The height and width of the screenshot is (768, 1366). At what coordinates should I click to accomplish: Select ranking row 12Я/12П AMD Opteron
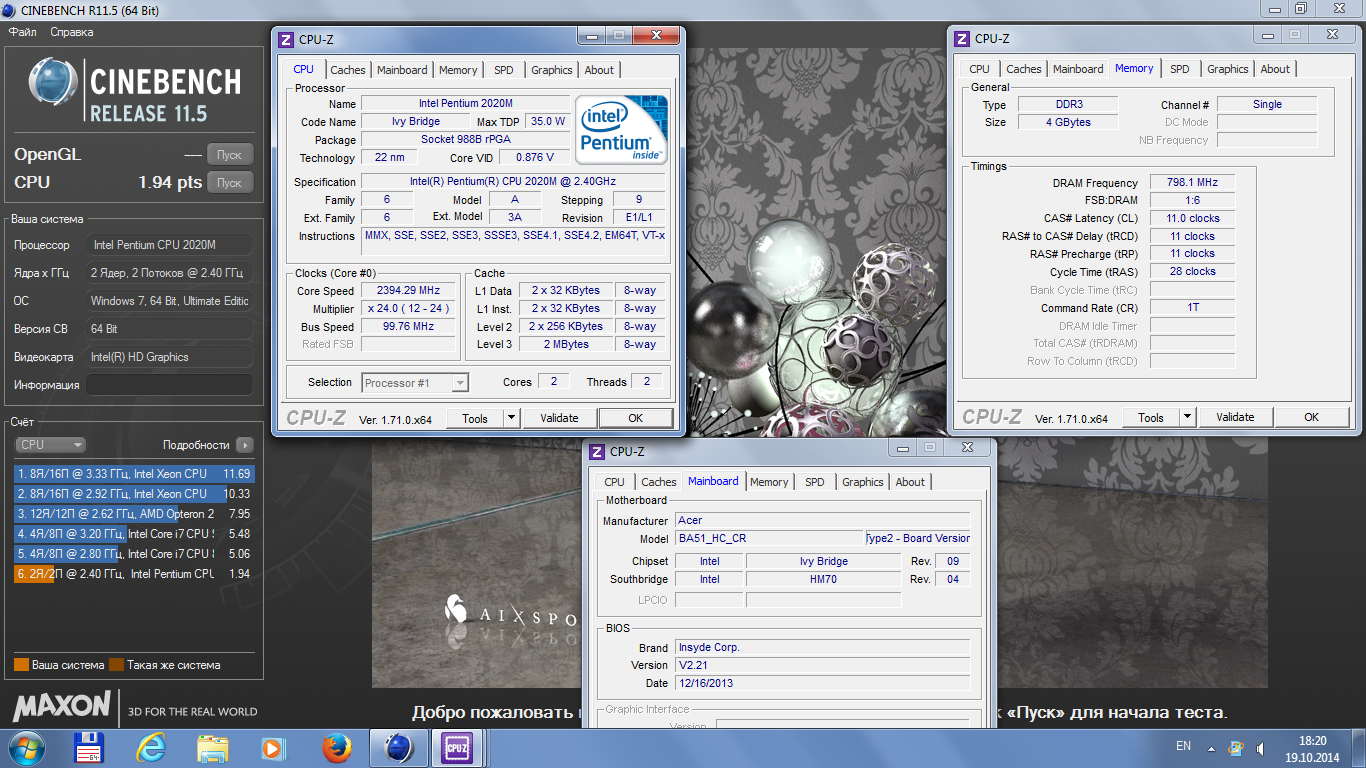click(134, 514)
